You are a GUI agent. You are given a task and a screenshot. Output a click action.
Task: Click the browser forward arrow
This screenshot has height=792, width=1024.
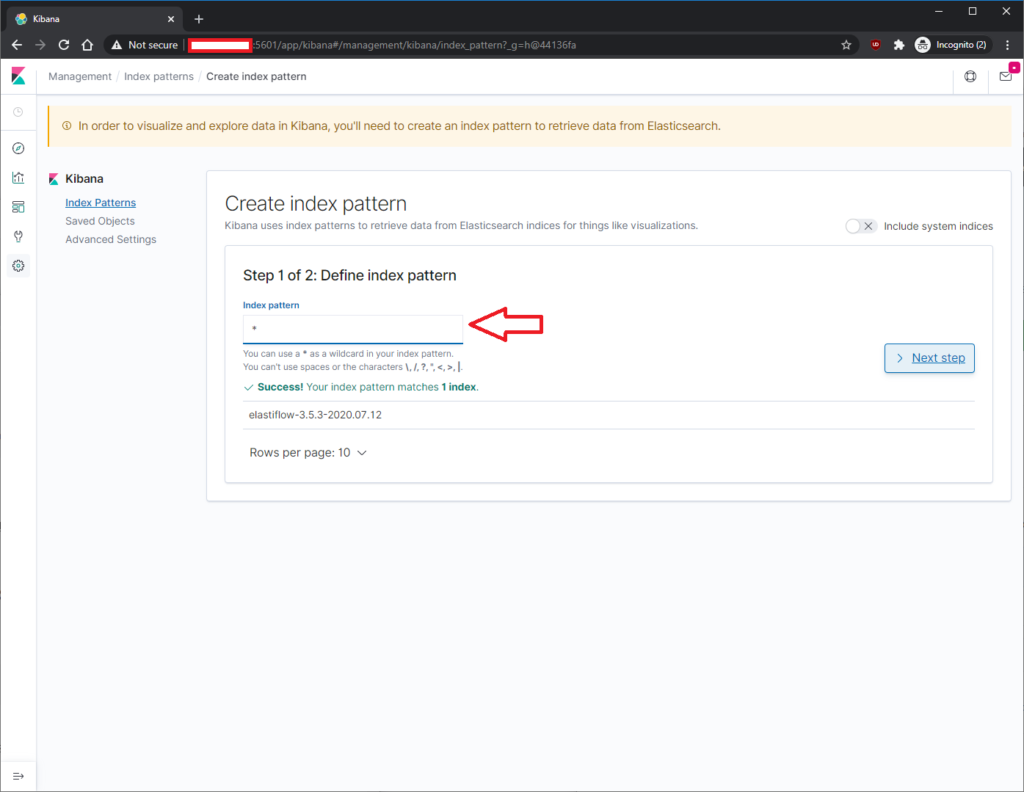pos(40,45)
